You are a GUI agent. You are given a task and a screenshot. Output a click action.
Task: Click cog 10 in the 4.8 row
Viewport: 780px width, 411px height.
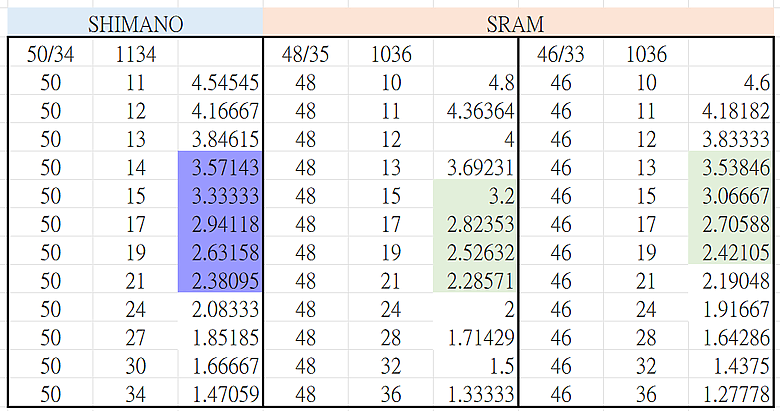pos(391,82)
